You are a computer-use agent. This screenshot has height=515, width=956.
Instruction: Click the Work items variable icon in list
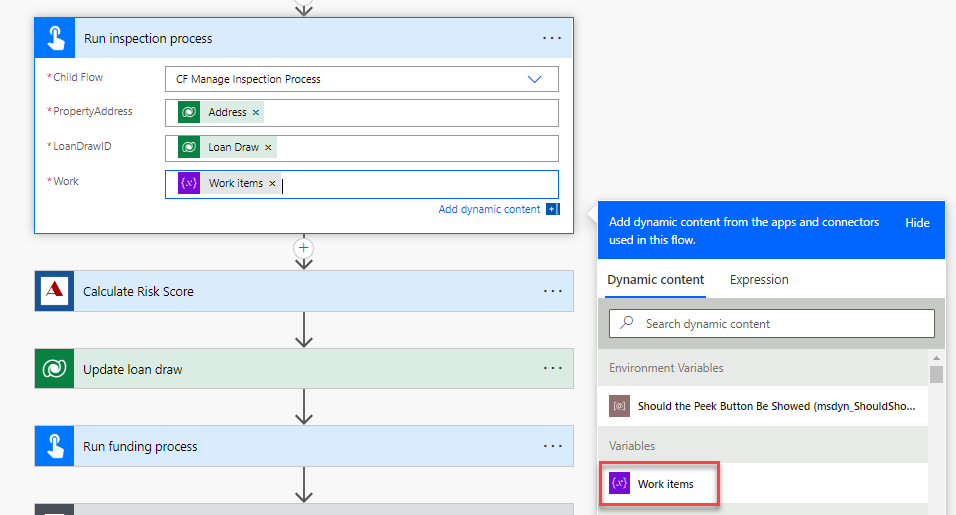620,484
